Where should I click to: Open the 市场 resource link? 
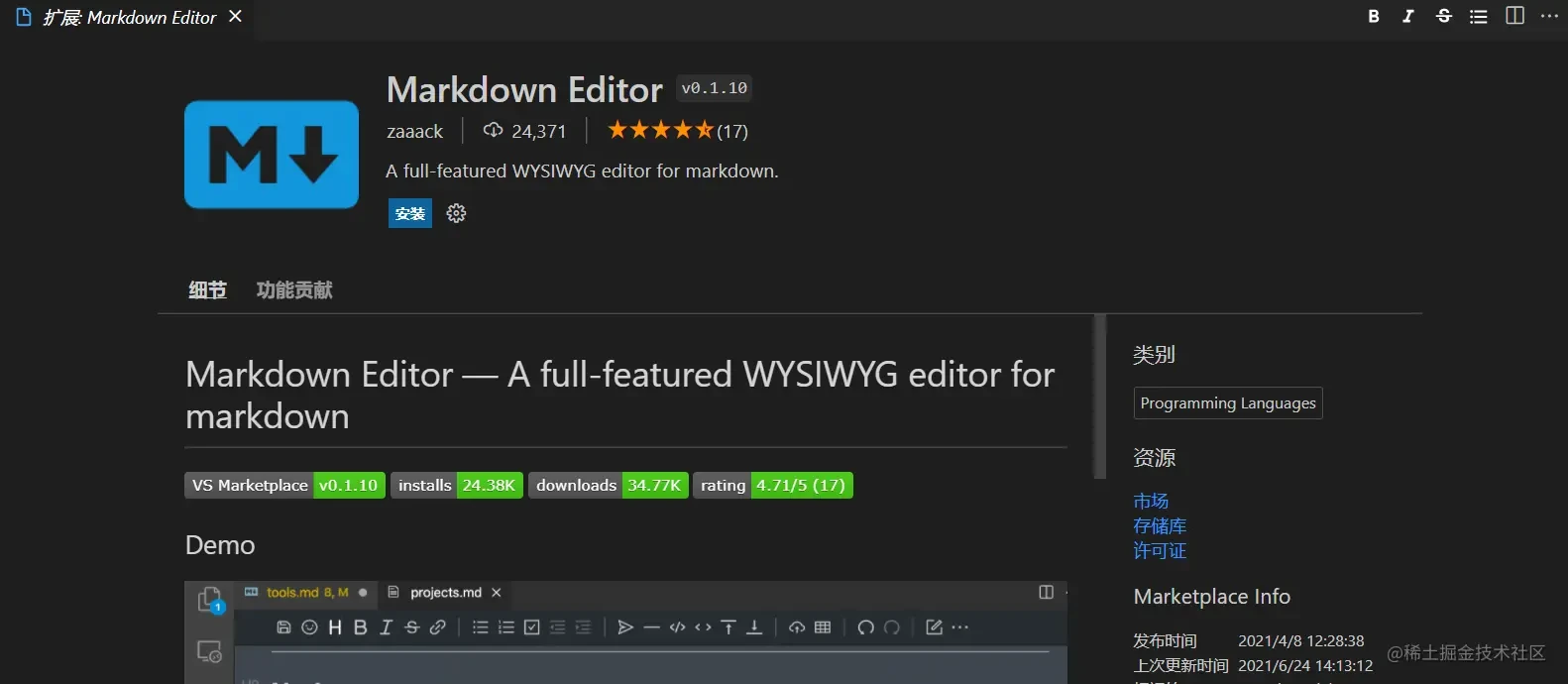1151,502
